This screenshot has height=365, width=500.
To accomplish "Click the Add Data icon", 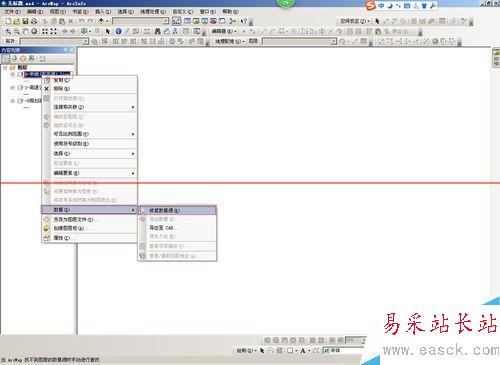I will [x=101, y=21].
